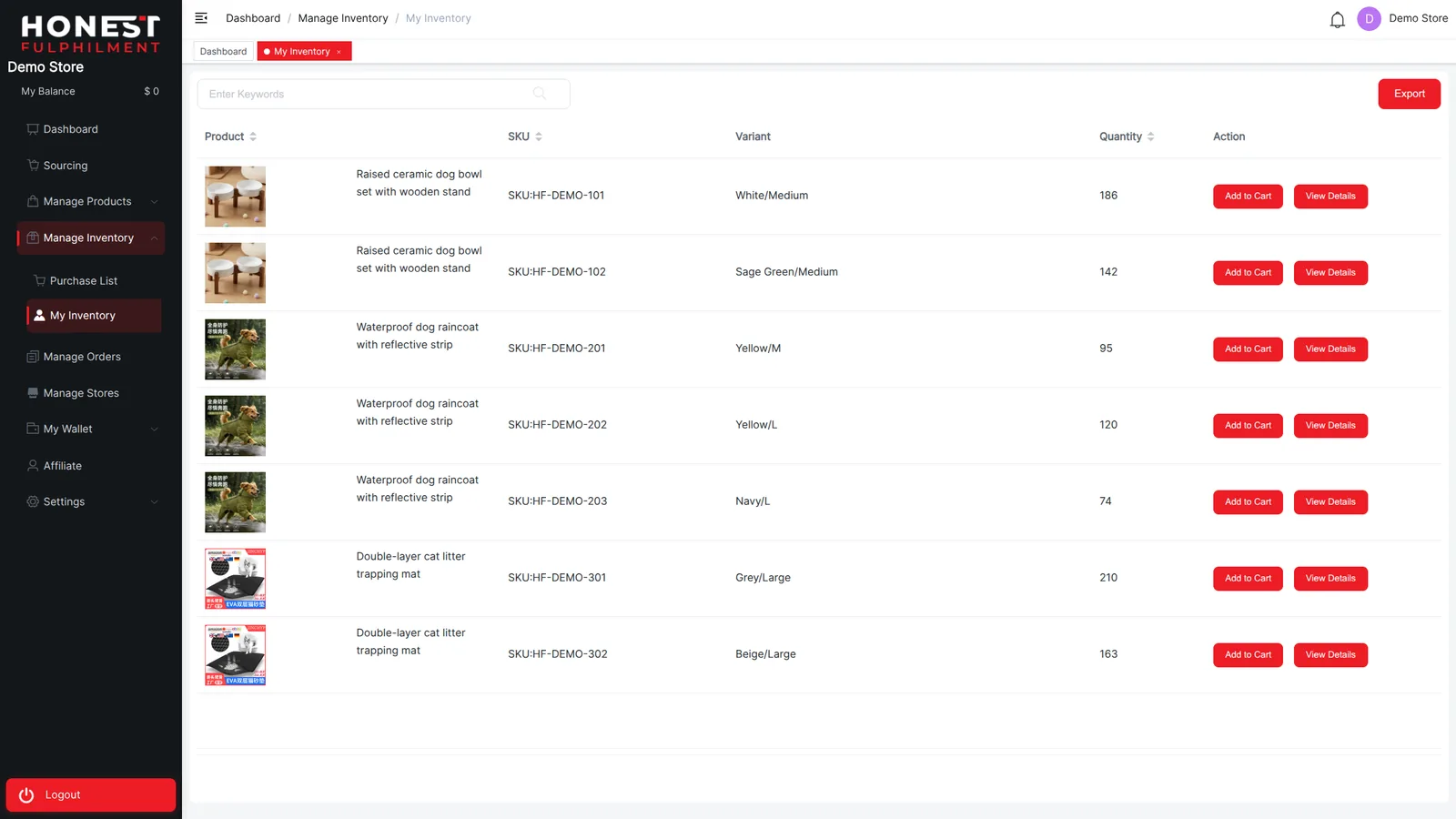This screenshot has width=1456, height=819.
Task: Open thumbnail of Yellow/M raincoat
Action: [x=236, y=349]
